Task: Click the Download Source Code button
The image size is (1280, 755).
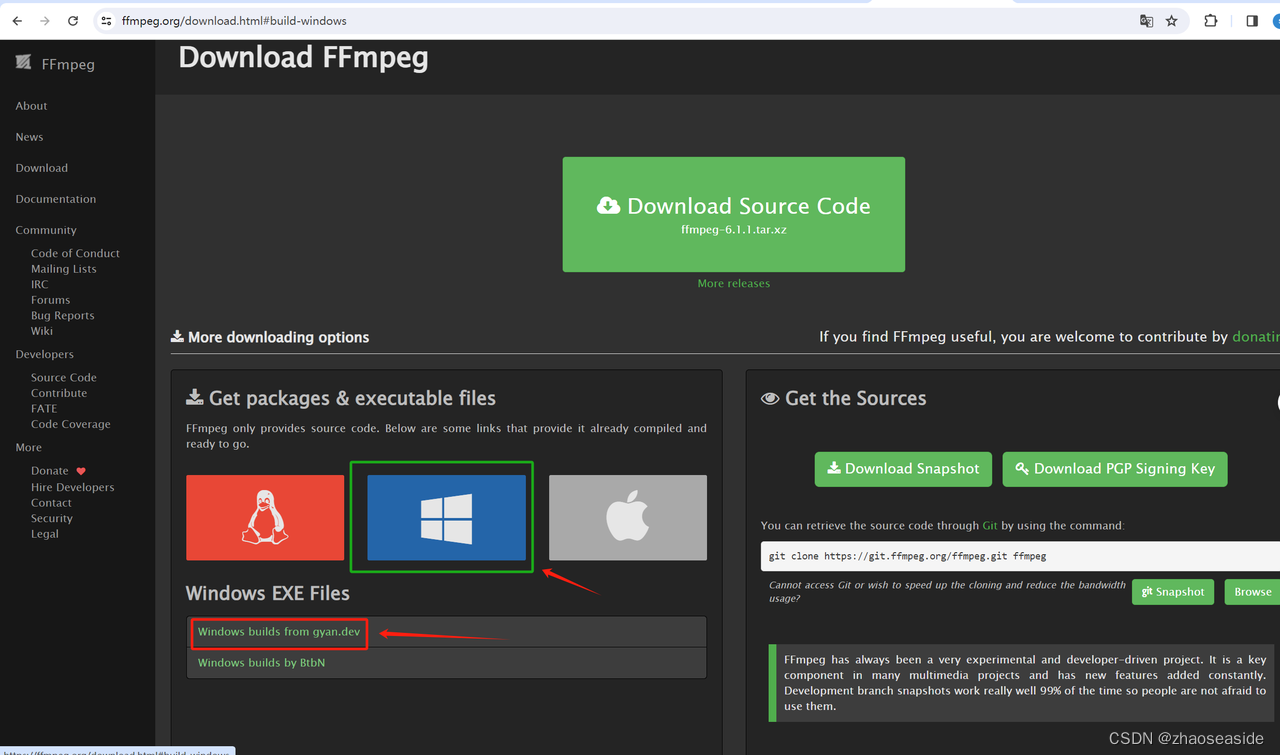Action: tap(734, 214)
